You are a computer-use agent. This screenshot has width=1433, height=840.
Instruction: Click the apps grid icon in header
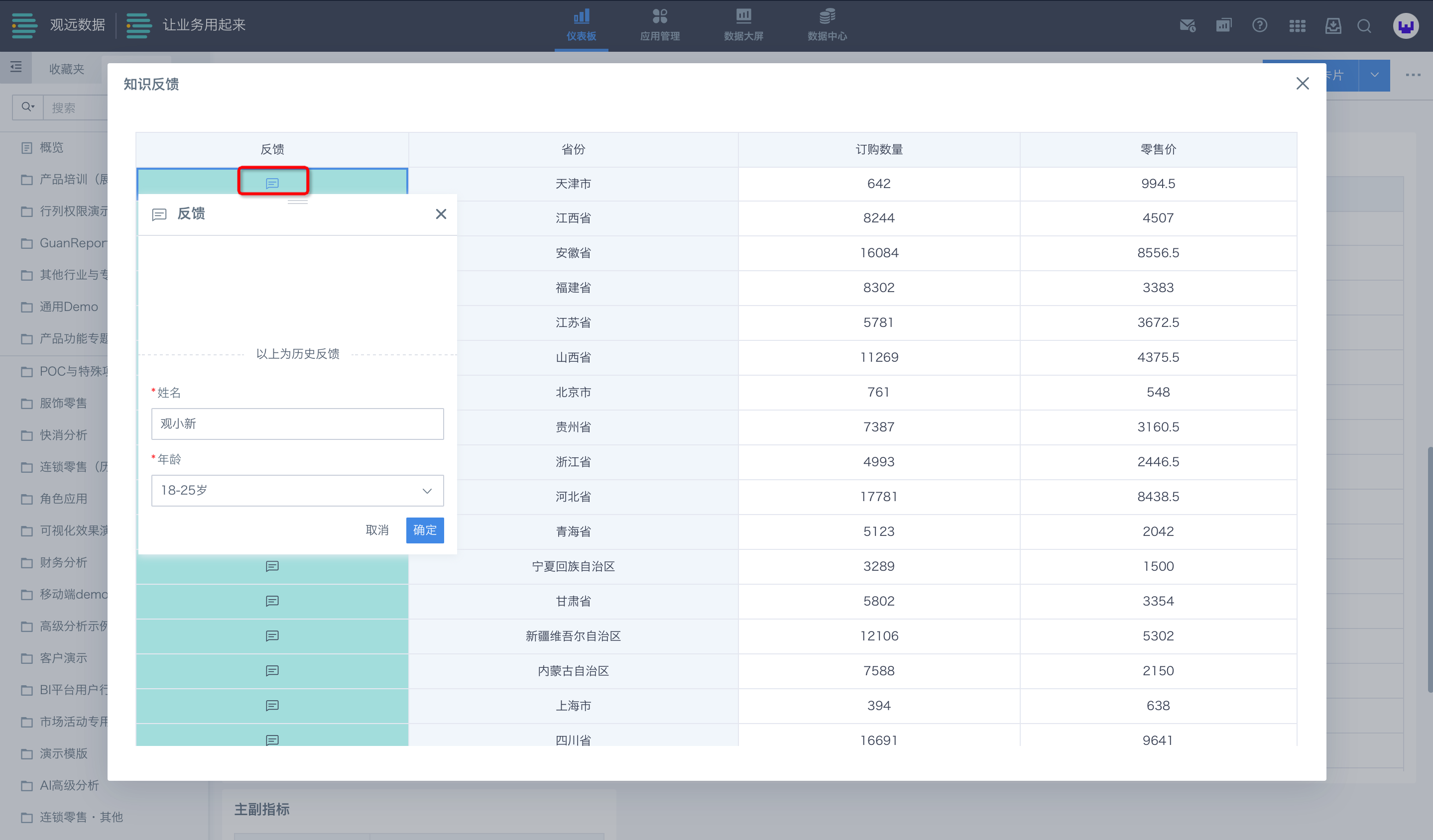coord(1297,25)
